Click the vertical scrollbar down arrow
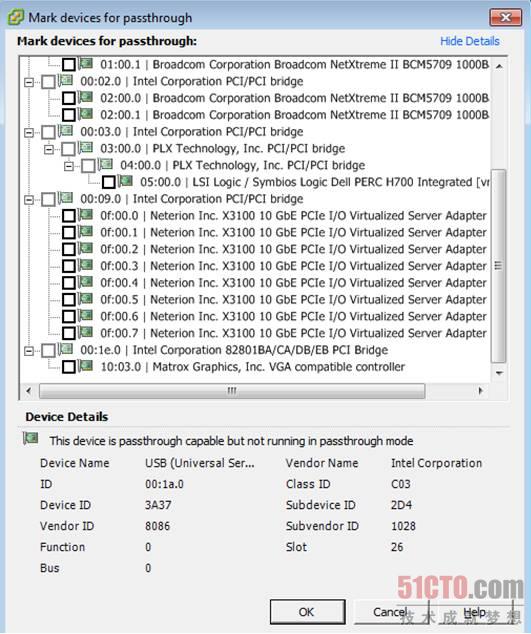 tap(499, 373)
